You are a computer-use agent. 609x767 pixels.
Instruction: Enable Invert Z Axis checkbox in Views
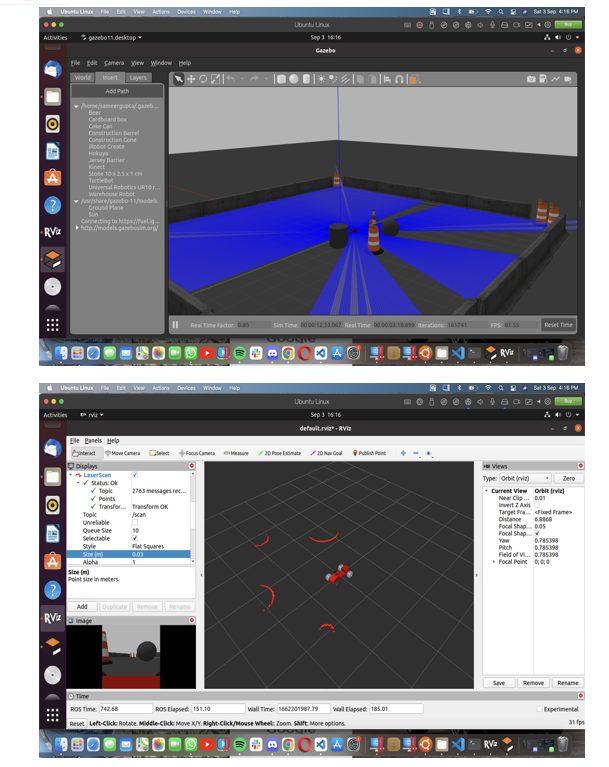pos(537,505)
